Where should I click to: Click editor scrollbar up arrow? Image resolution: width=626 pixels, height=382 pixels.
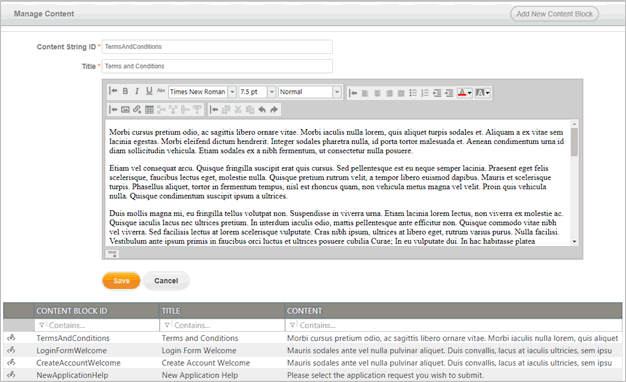[574, 124]
